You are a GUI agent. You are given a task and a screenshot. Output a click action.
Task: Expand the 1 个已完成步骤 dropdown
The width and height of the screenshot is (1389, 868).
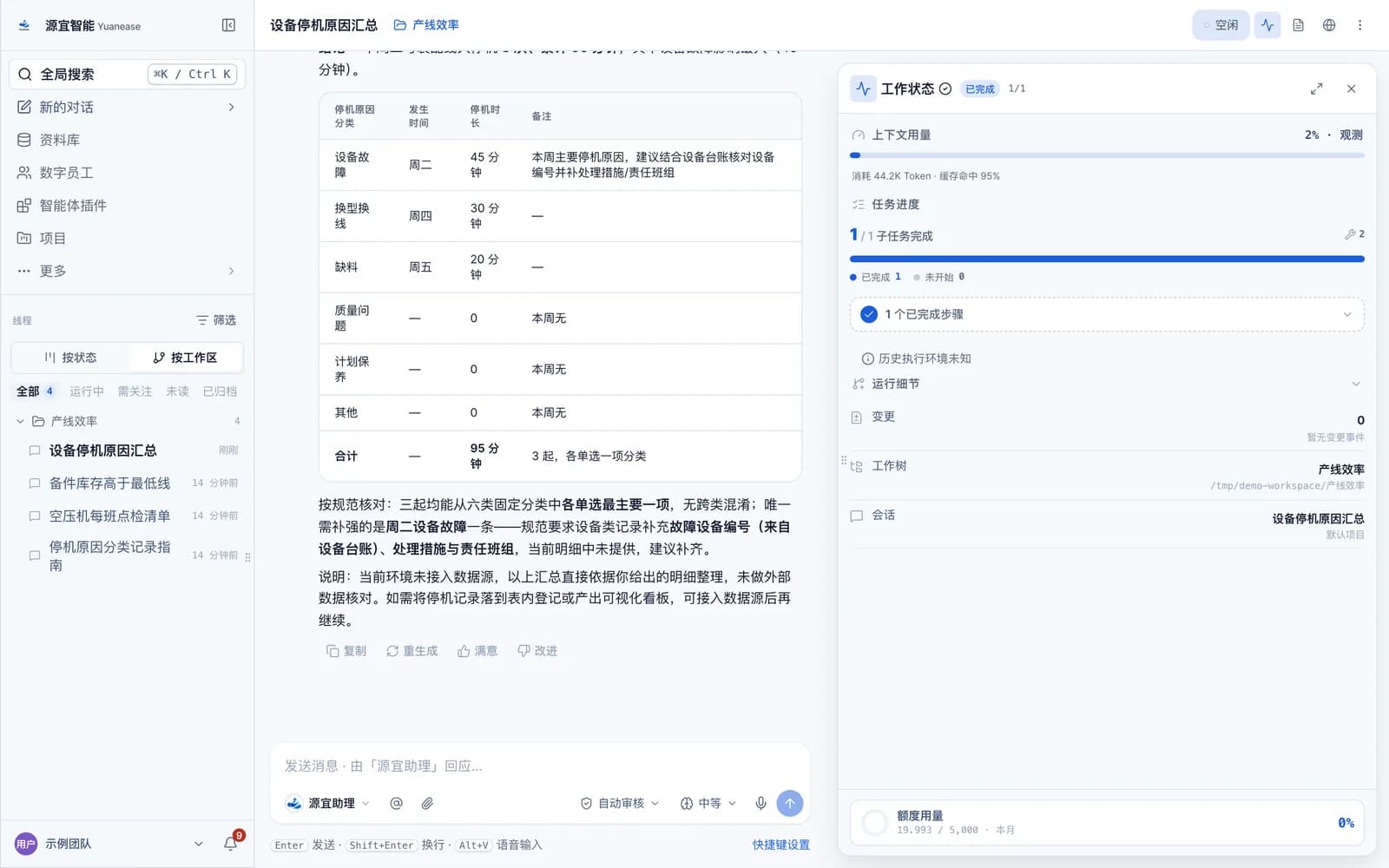pyautogui.click(x=1107, y=314)
